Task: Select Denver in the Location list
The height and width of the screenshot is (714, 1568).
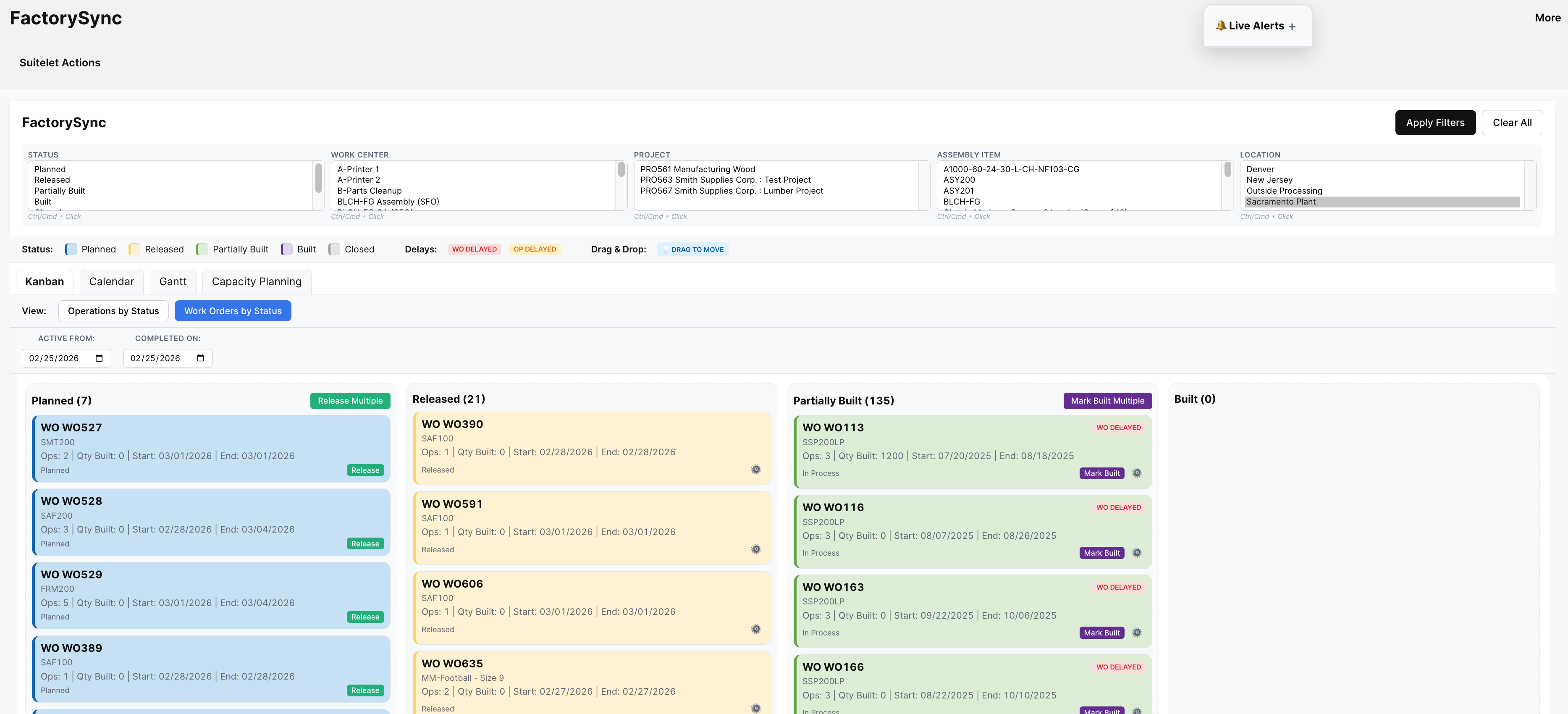Action: pos(1260,169)
